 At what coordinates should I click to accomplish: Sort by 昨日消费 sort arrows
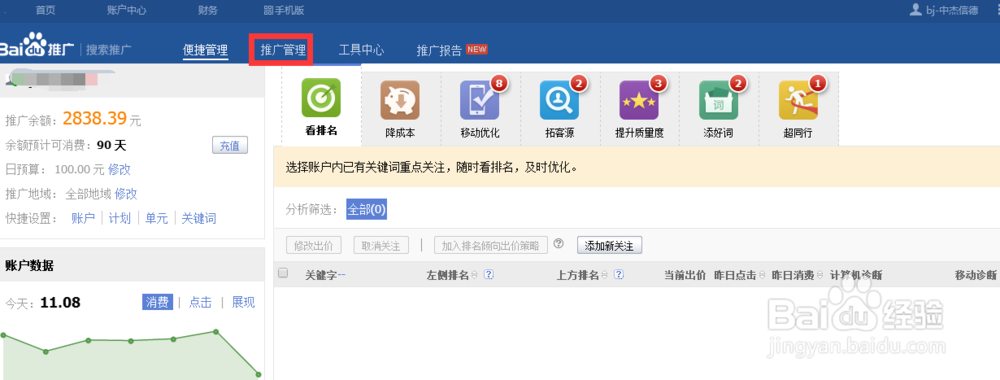pos(820,275)
